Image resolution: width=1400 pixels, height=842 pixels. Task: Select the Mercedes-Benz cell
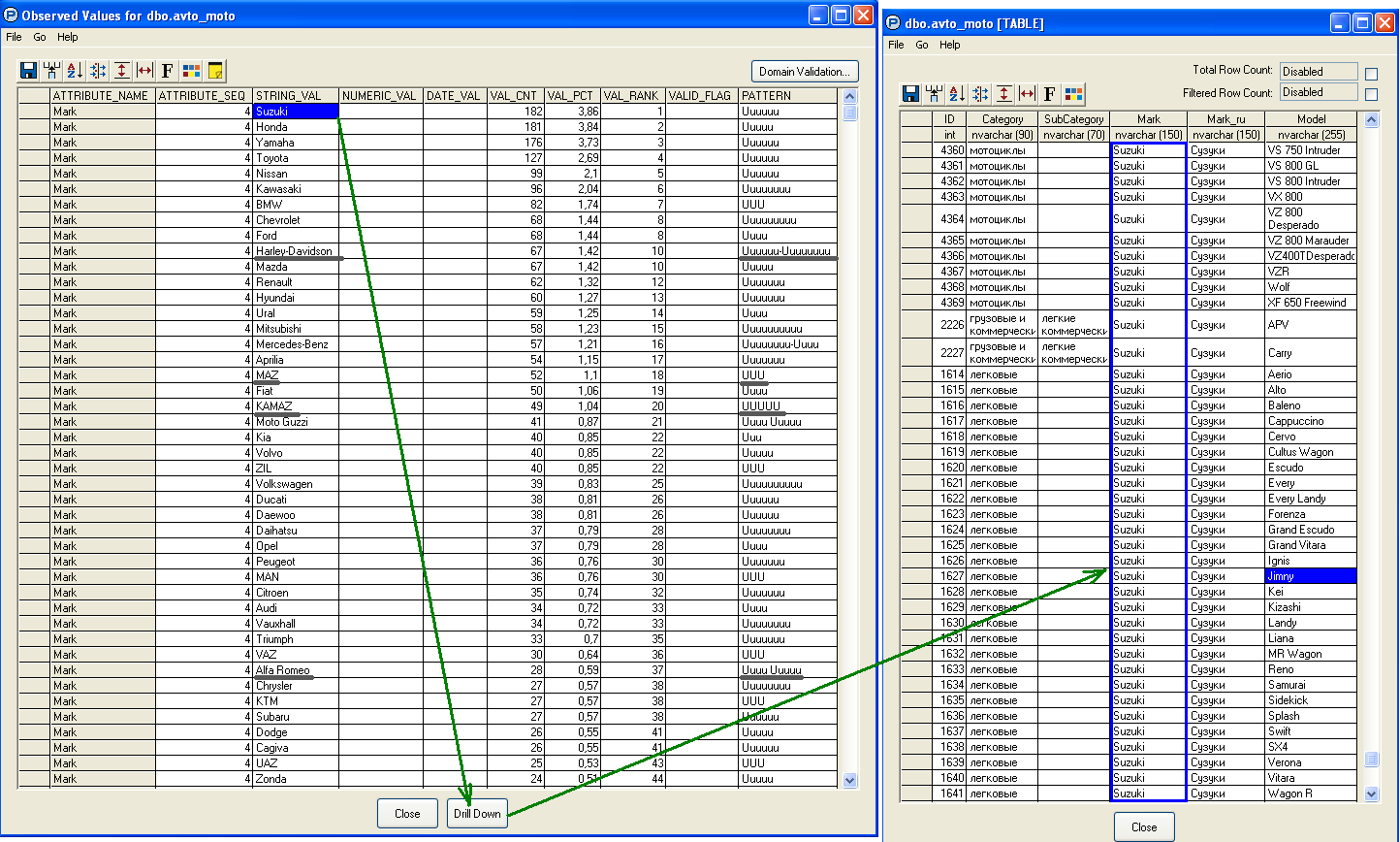pos(296,344)
